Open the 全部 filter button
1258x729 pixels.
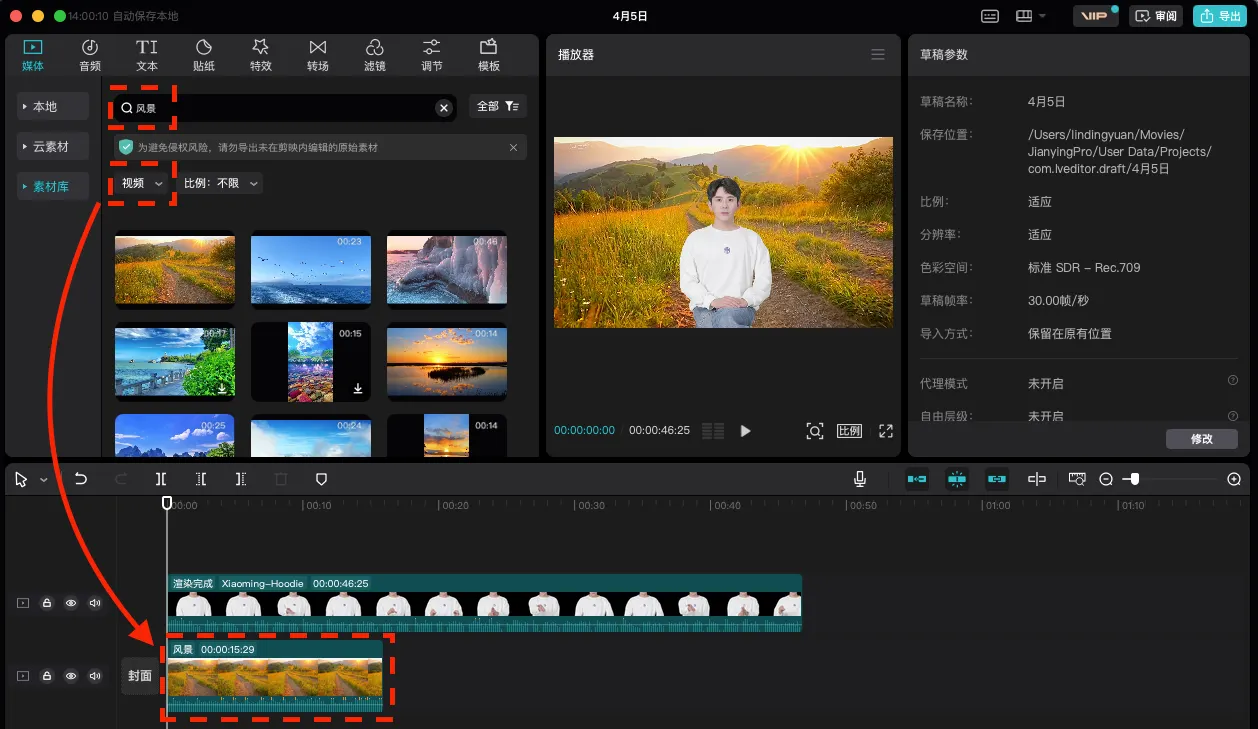pyautogui.click(x=498, y=106)
